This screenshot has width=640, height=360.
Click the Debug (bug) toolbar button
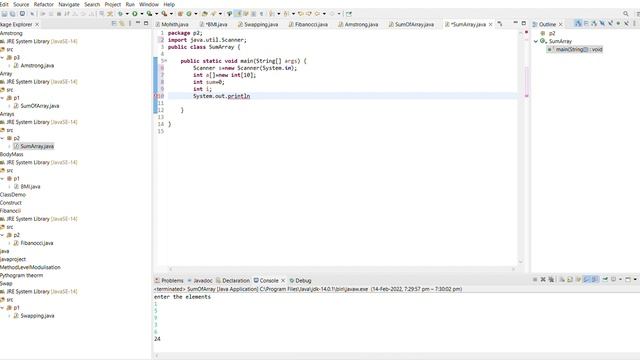[120, 13]
